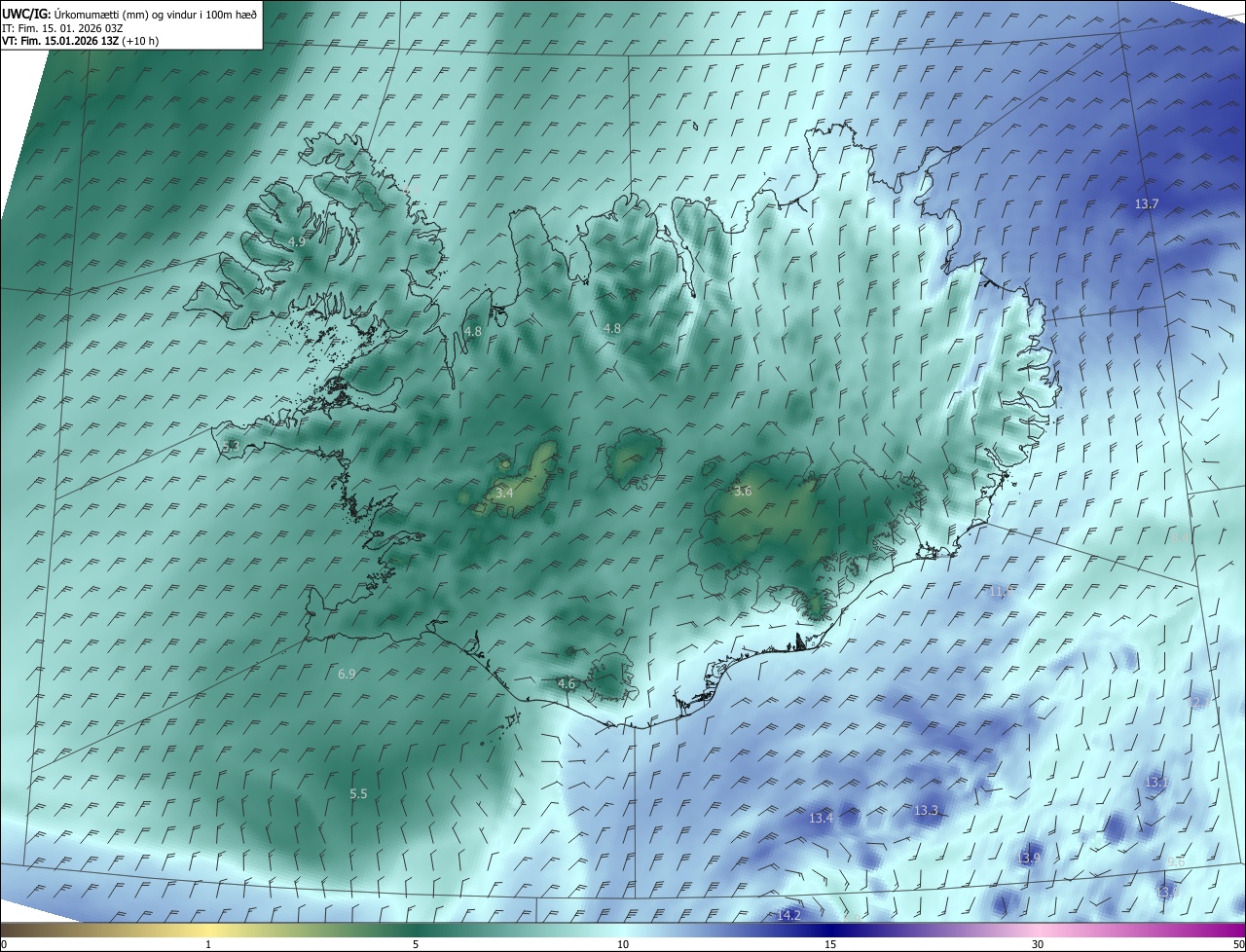Image resolution: width=1246 pixels, height=952 pixels.
Task: Click the 13.9 value in the dark blue patch
Action: click(1029, 858)
